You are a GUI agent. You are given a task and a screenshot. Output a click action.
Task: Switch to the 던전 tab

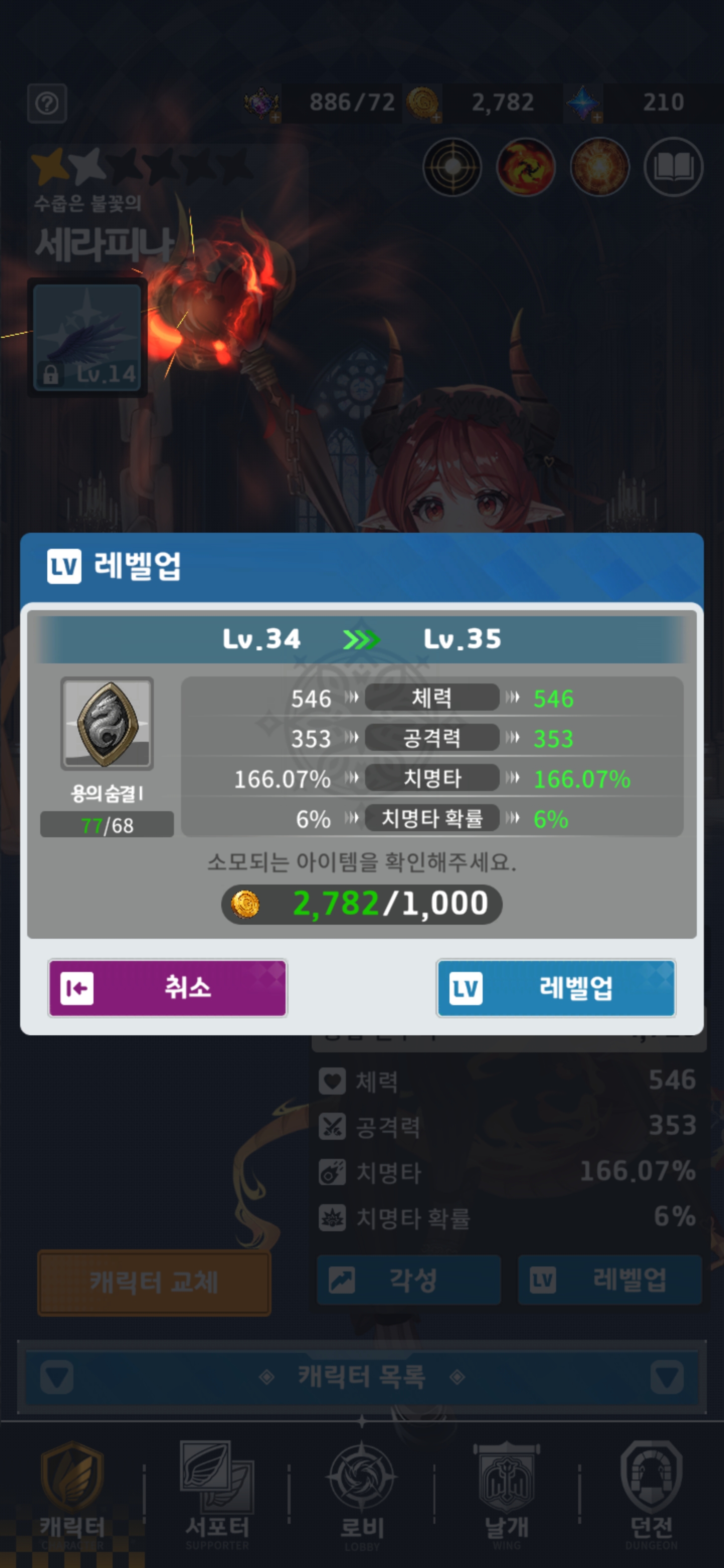point(652,1494)
